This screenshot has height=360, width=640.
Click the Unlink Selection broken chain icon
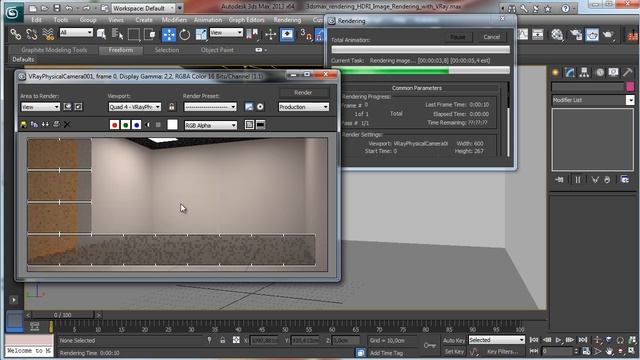point(32,35)
